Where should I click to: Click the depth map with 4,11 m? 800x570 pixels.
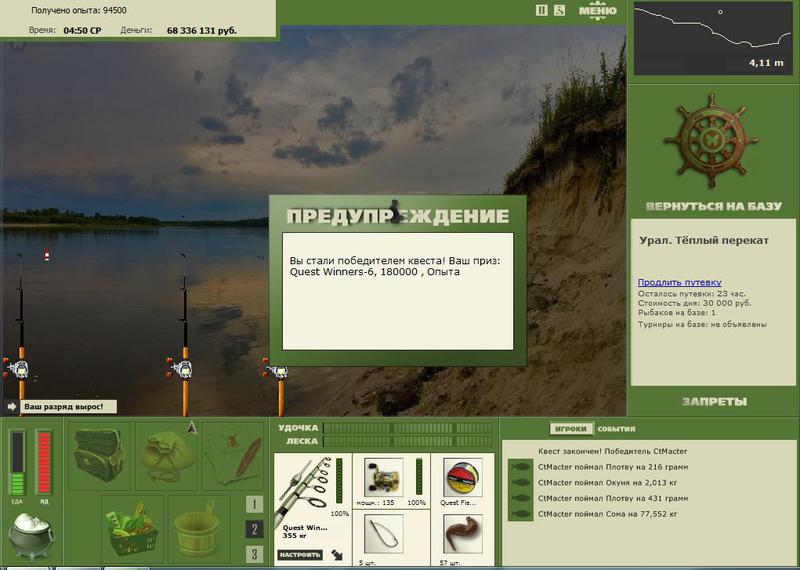tap(713, 39)
